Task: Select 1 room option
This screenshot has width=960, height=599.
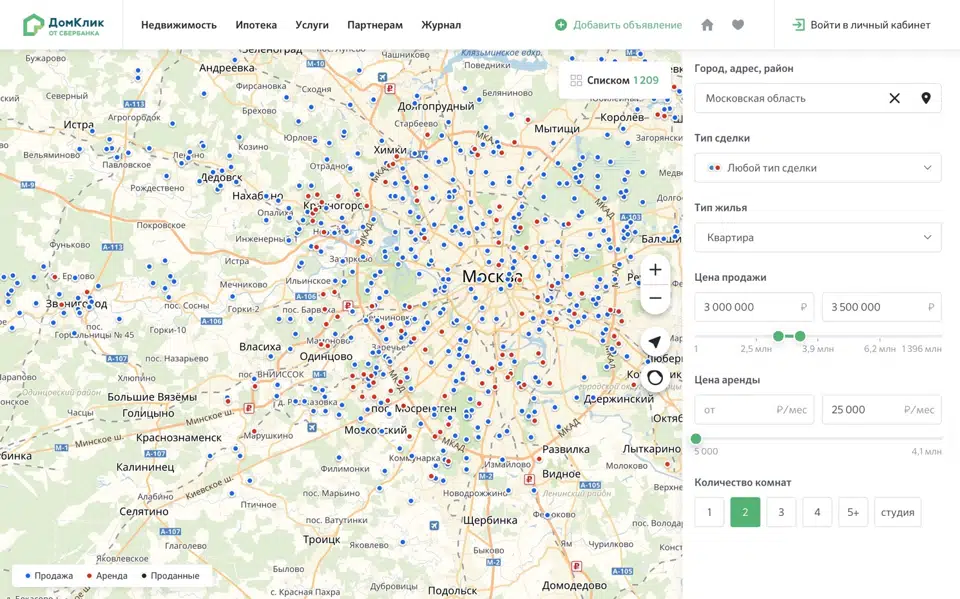Action: [709, 512]
